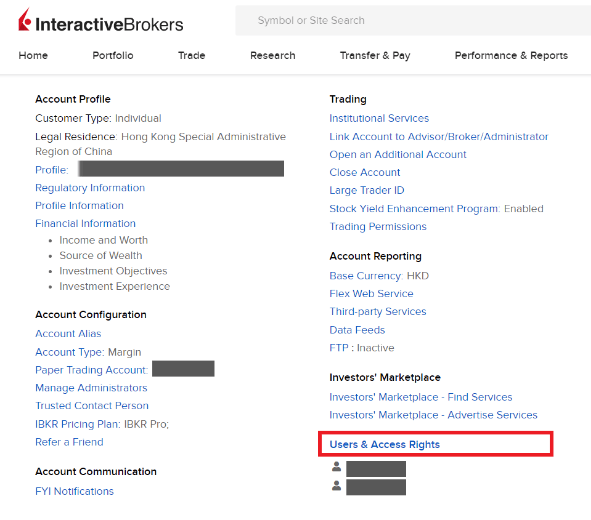Click the Legal Residence text

click(x=161, y=144)
